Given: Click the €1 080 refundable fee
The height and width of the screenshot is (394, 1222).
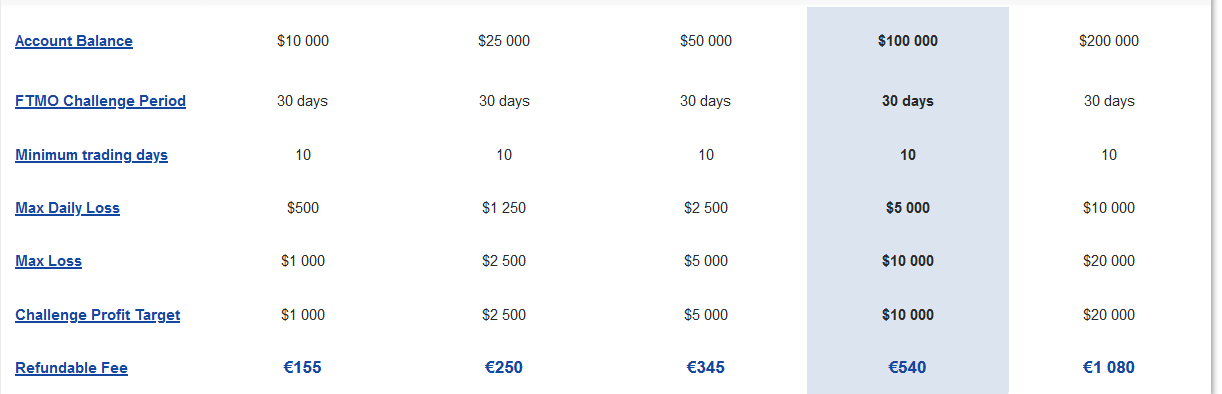Looking at the screenshot, I should coord(1109,367).
